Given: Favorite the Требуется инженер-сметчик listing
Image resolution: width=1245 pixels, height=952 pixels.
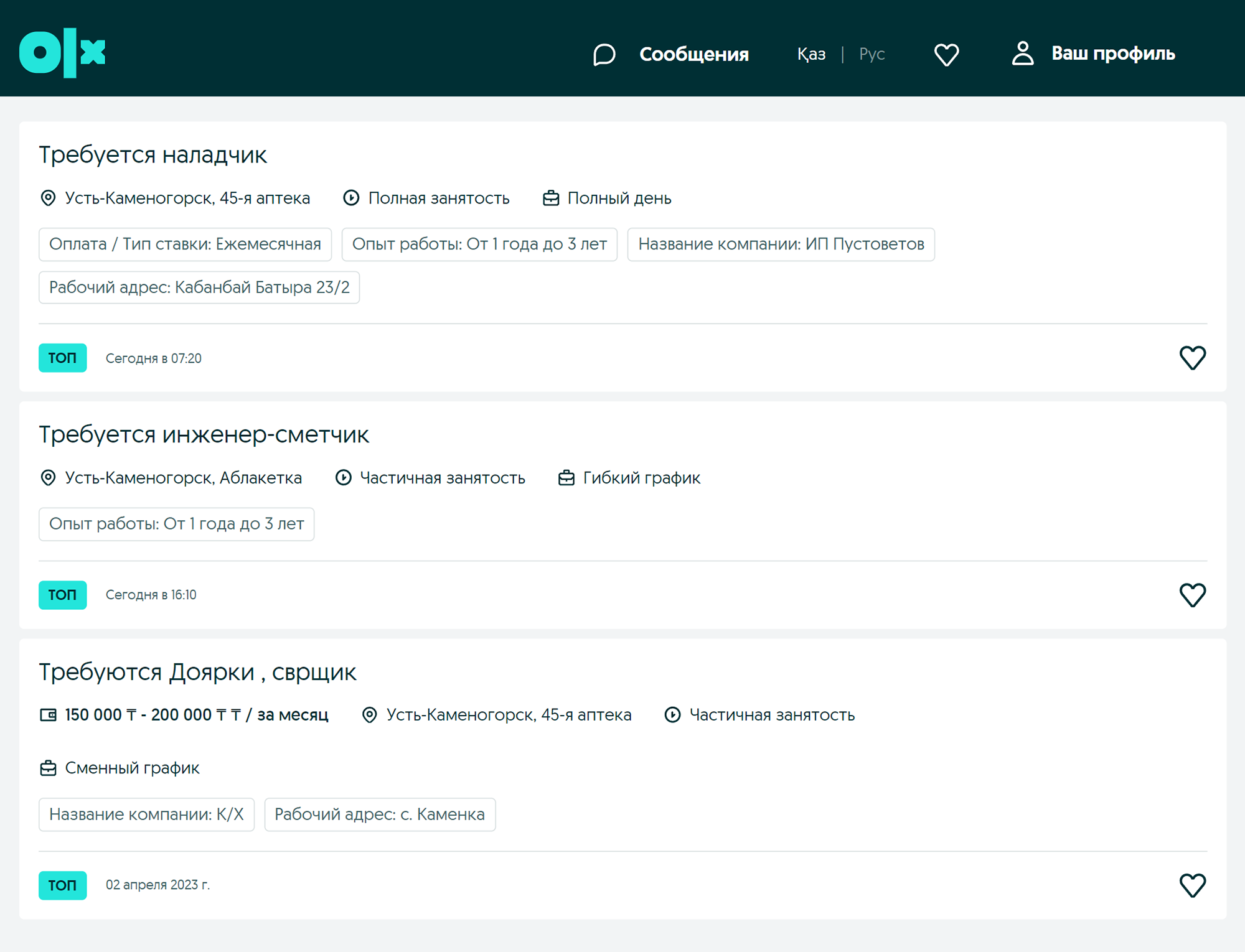Looking at the screenshot, I should [x=1193, y=595].
